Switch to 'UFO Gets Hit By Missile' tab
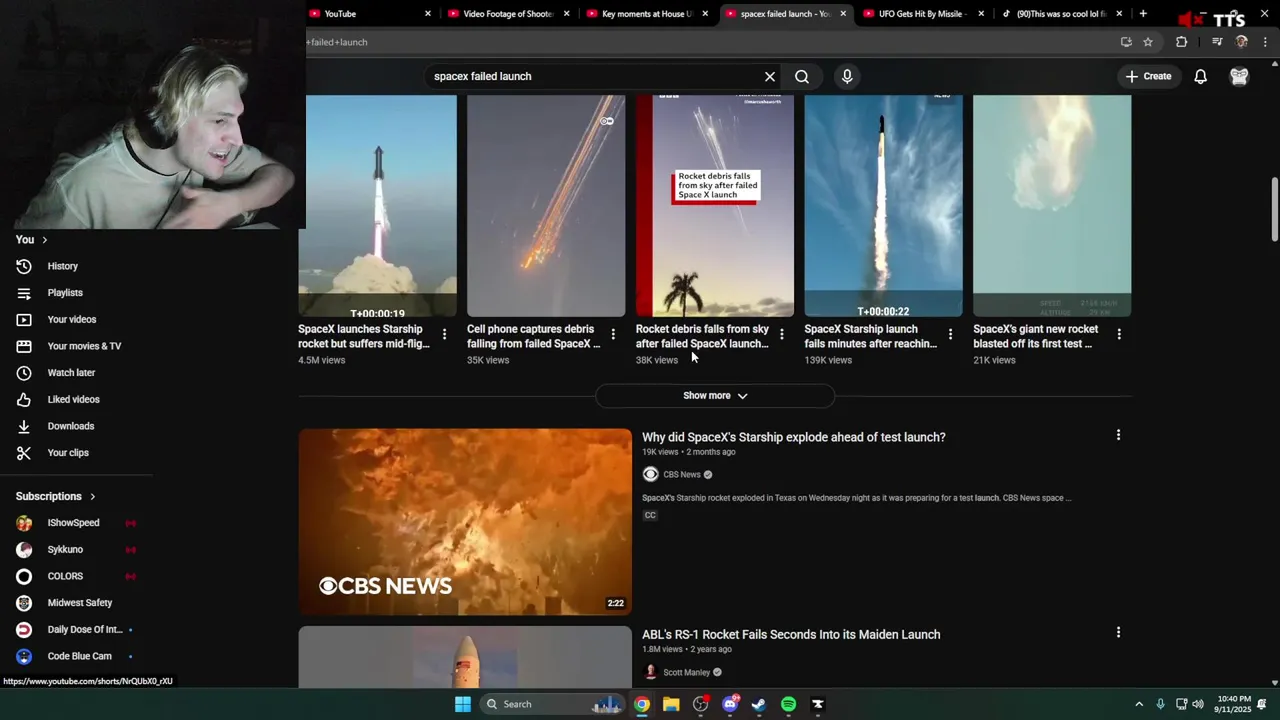This screenshot has width=1280, height=720. coord(922,14)
